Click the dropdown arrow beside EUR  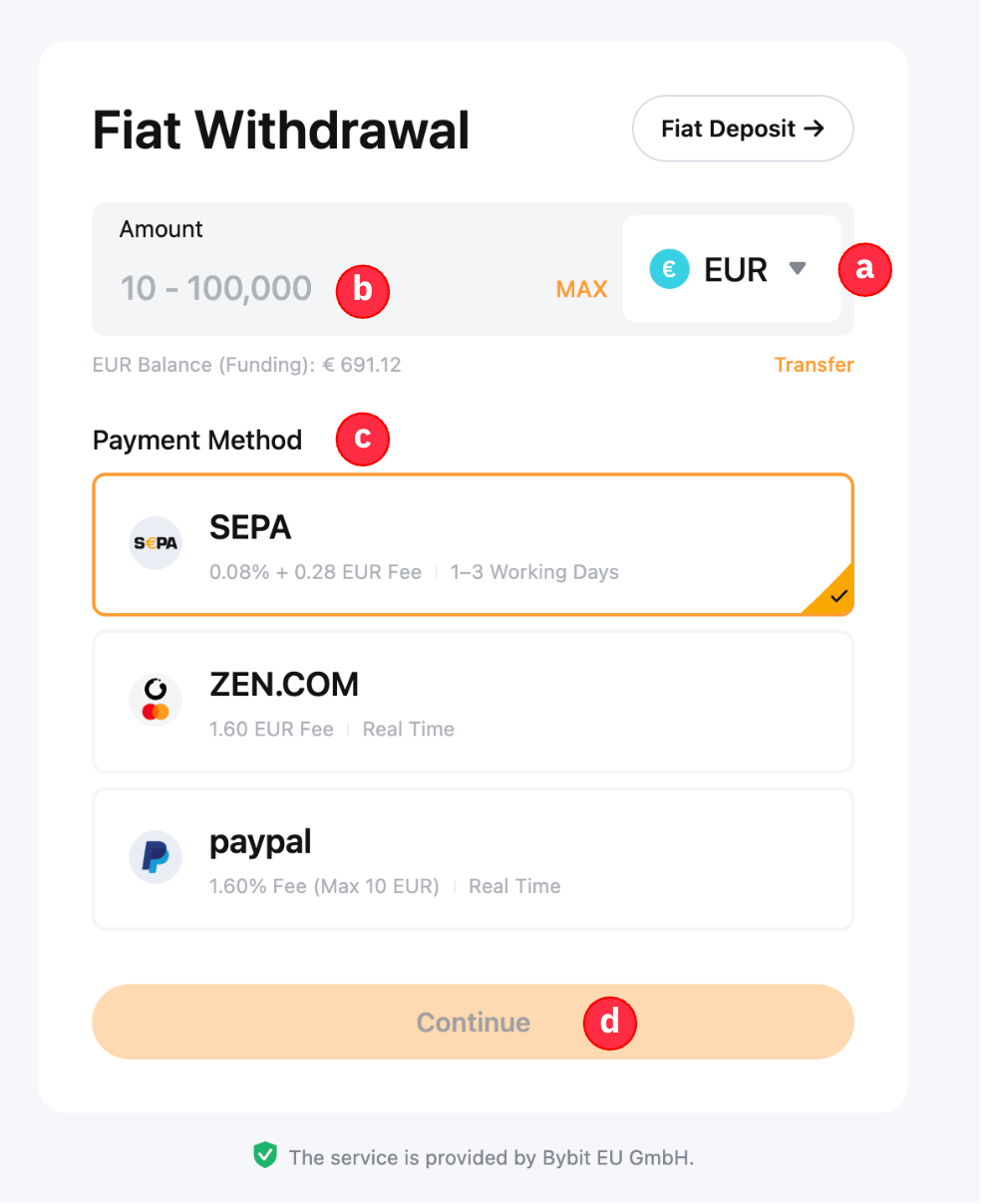click(x=797, y=268)
